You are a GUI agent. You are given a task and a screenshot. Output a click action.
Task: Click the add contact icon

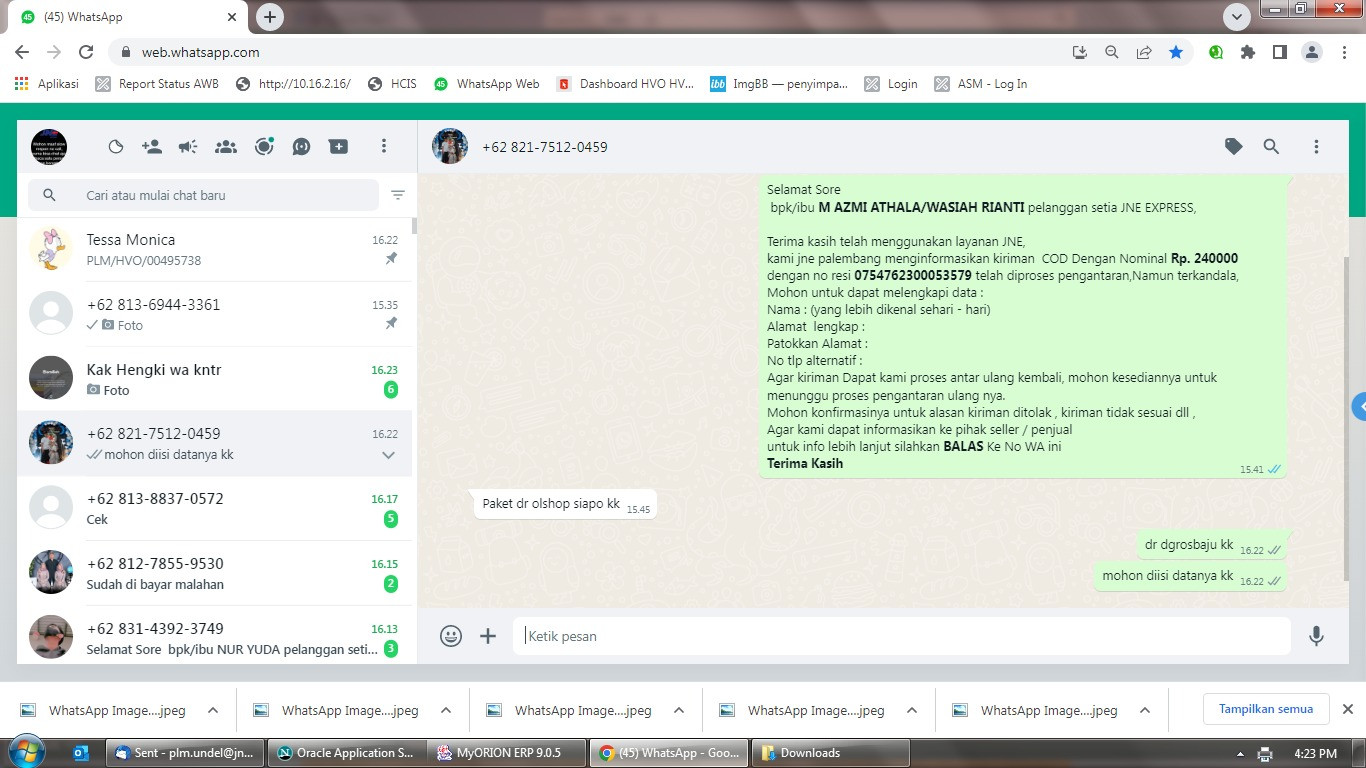[x=152, y=147]
